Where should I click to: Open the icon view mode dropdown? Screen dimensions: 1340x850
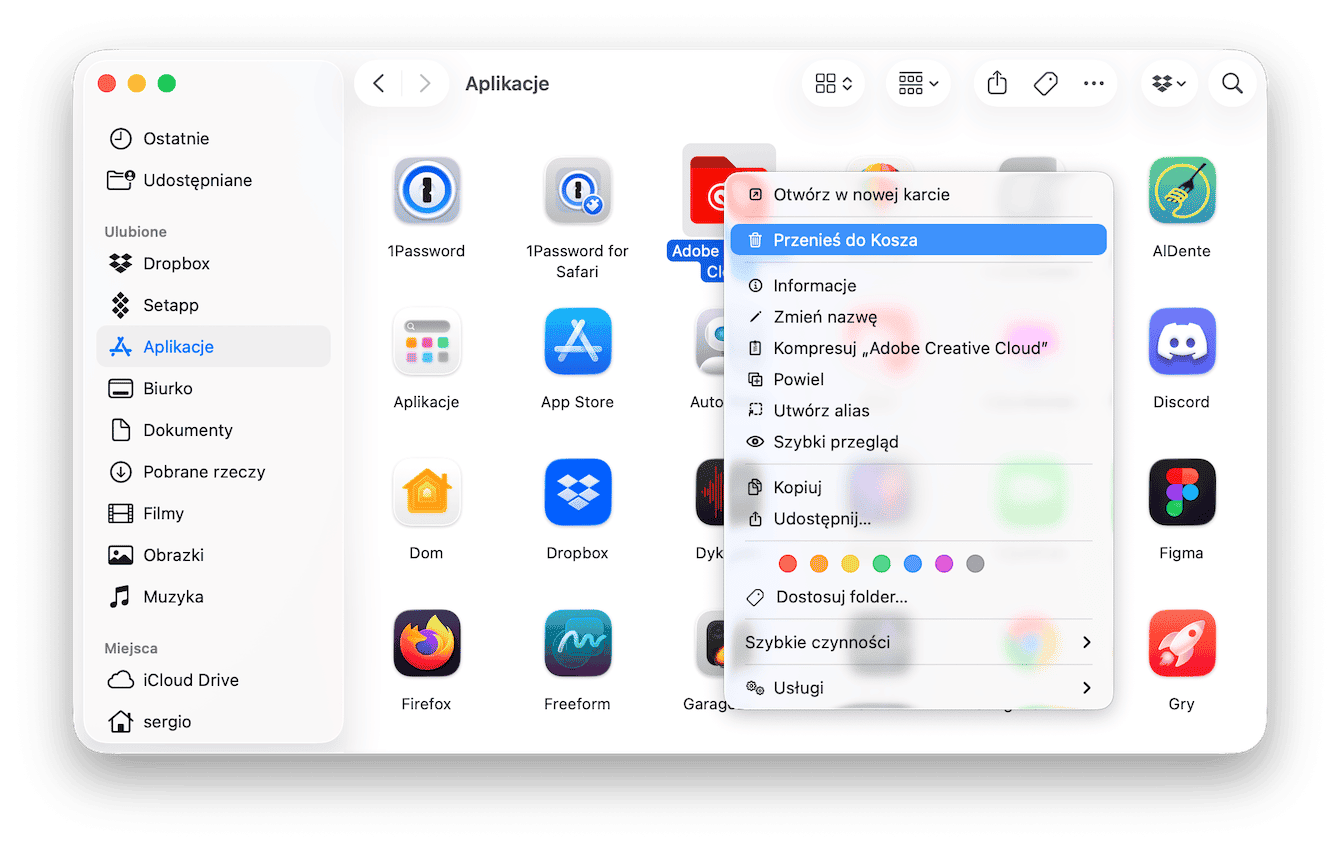click(x=833, y=84)
